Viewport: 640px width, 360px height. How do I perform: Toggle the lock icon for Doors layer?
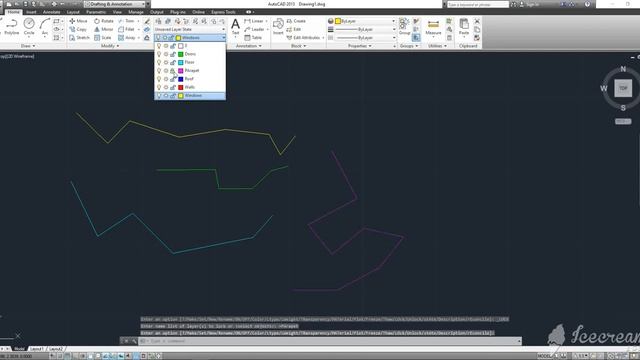tap(173, 54)
